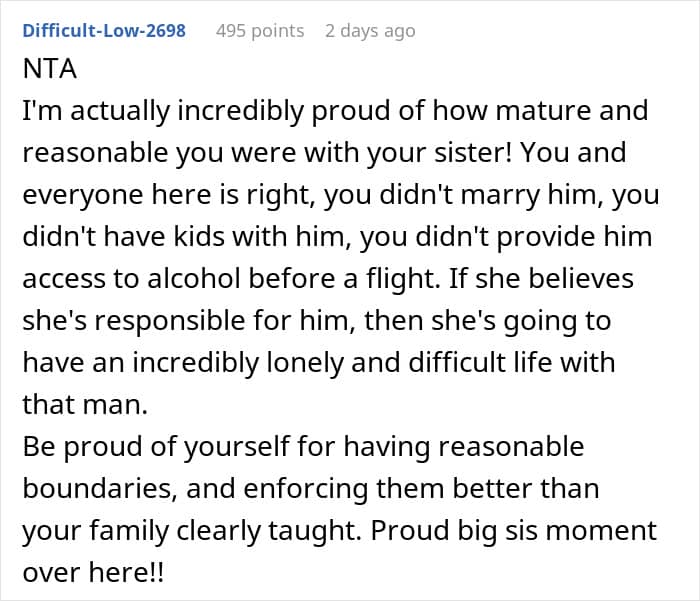The height and width of the screenshot is (601, 700).
Task: Click the words "If she believes"
Action: point(541,279)
